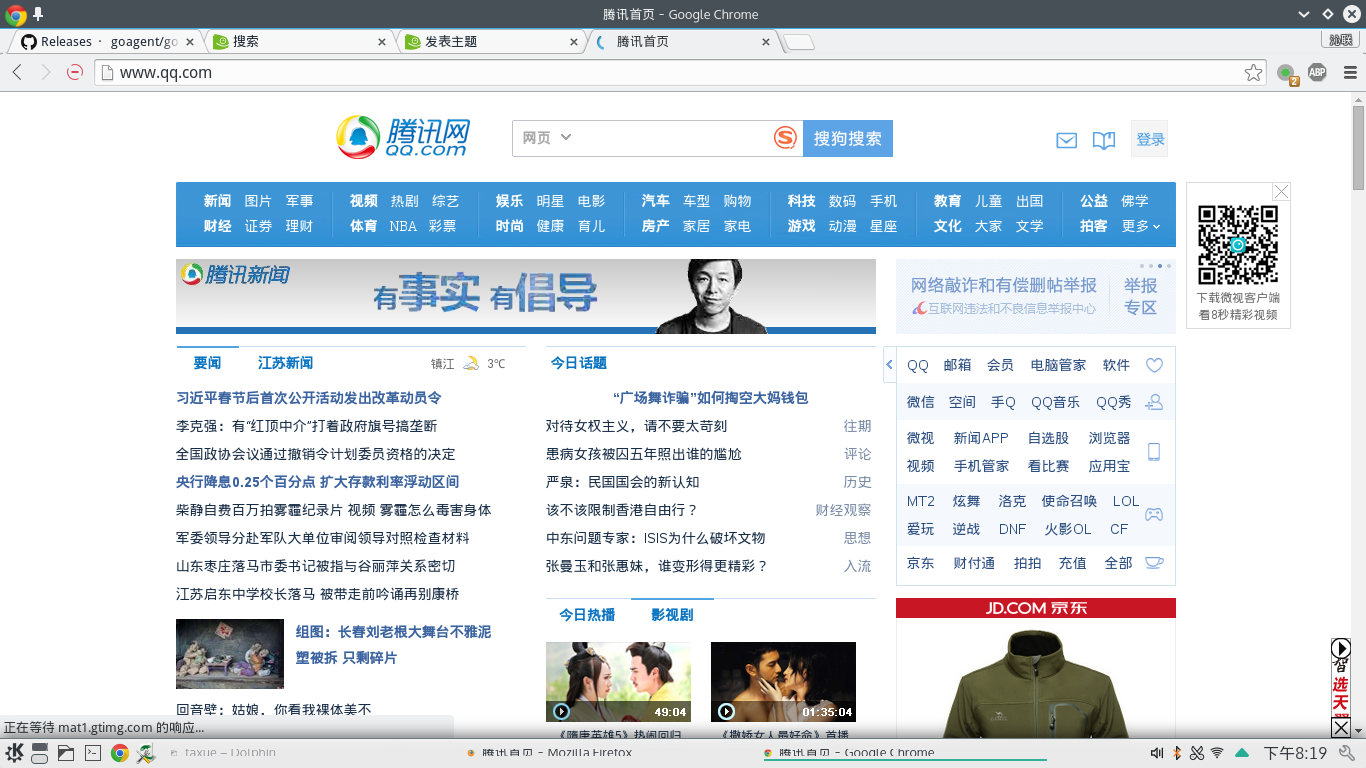Open the terminal from the taskbar
The image size is (1366, 768).
[x=93, y=753]
